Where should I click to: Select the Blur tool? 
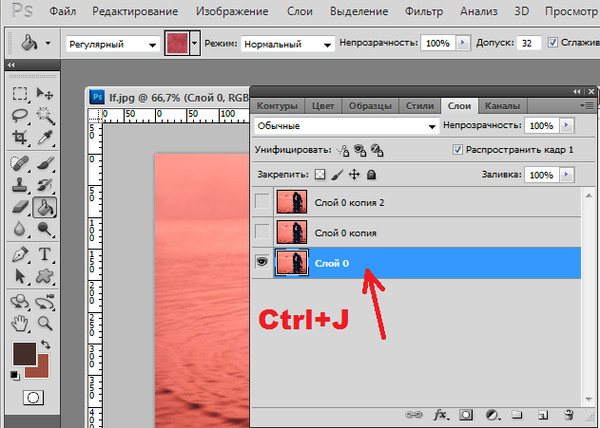(x=20, y=229)
